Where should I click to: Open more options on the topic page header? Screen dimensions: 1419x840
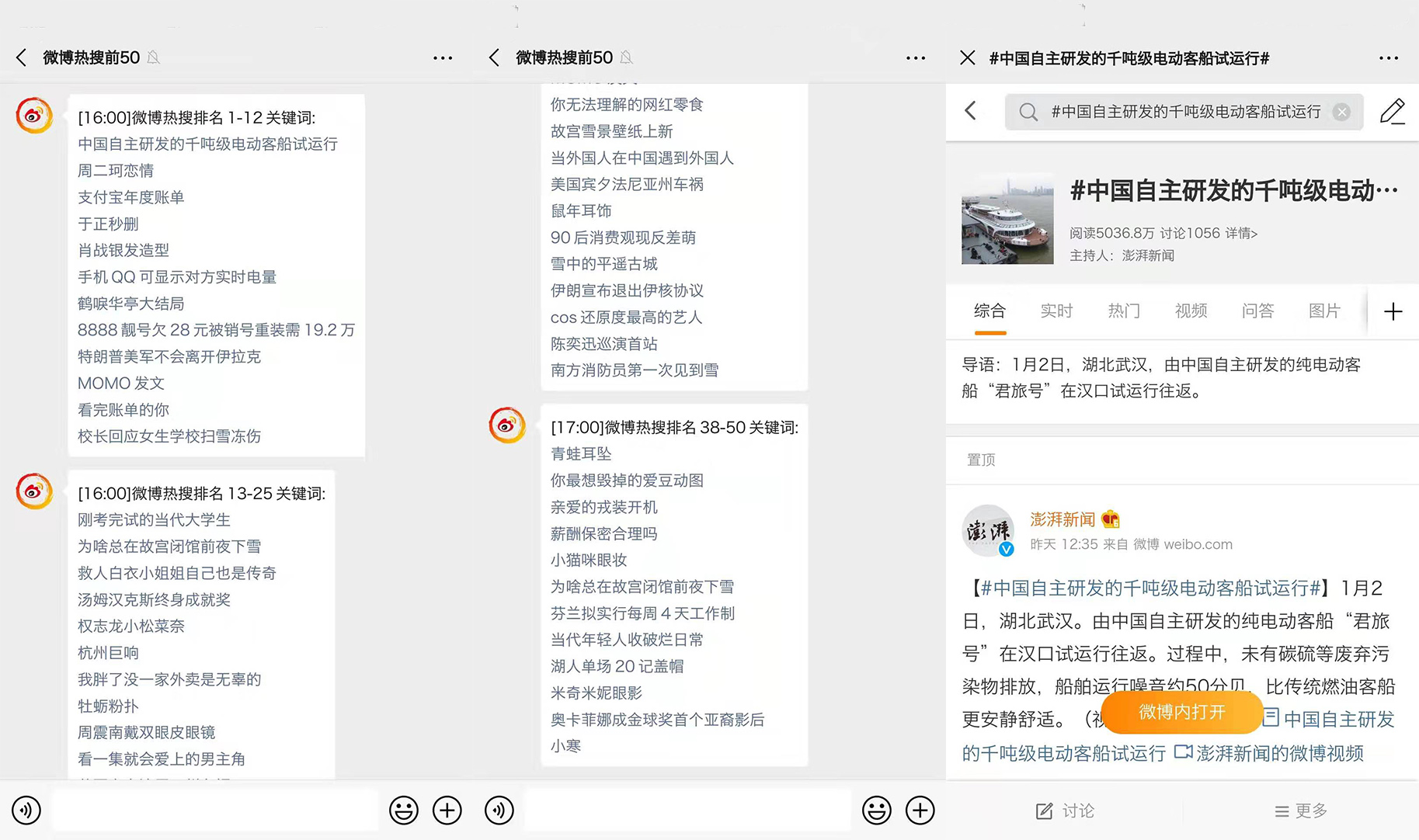point(1389,58)
